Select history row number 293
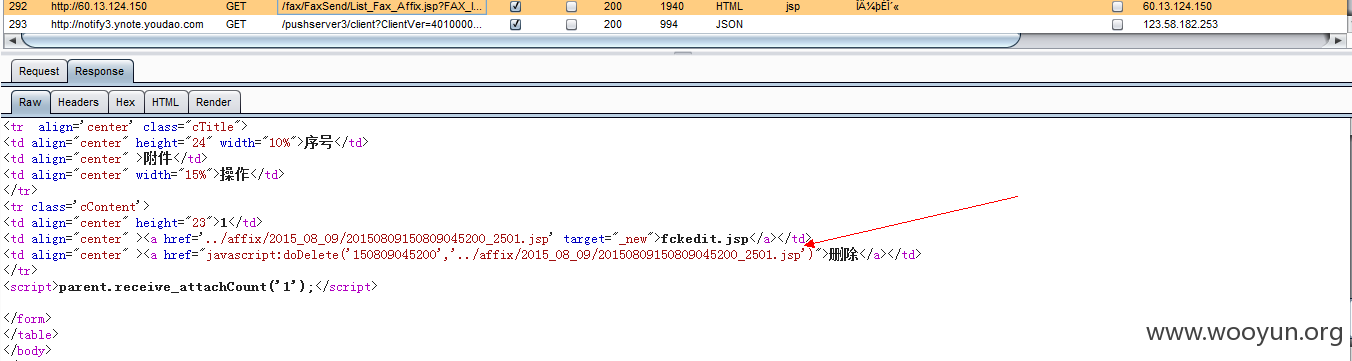 [x=17, y=24]
